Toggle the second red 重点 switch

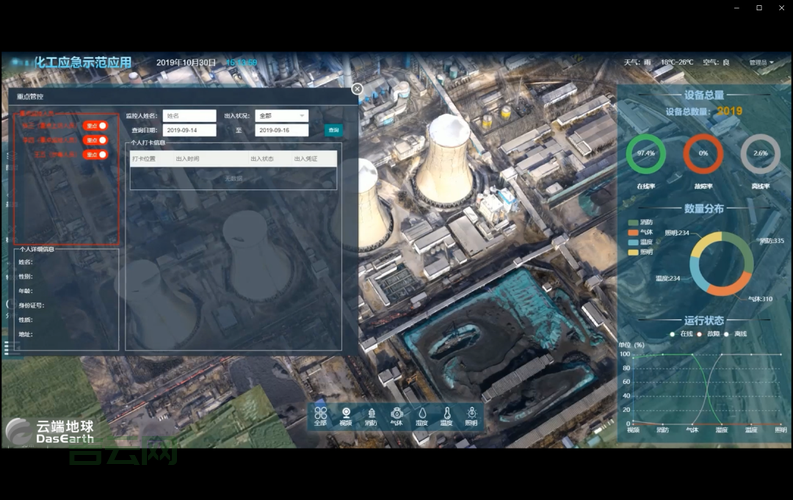tap(96, 140)
